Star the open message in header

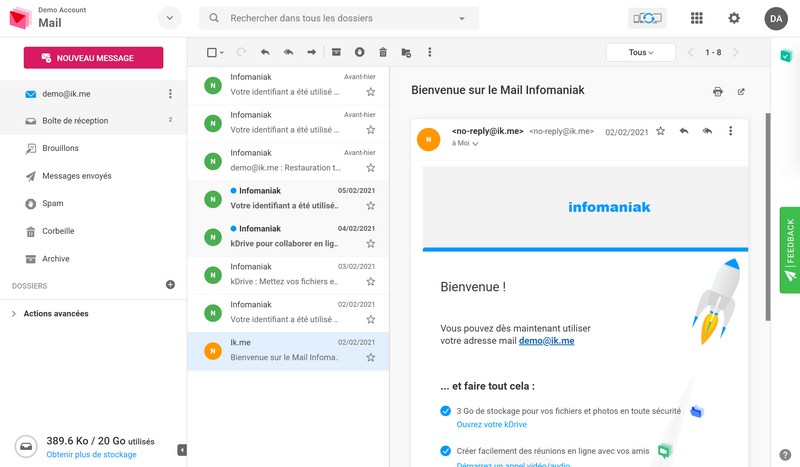coord(661,131)
